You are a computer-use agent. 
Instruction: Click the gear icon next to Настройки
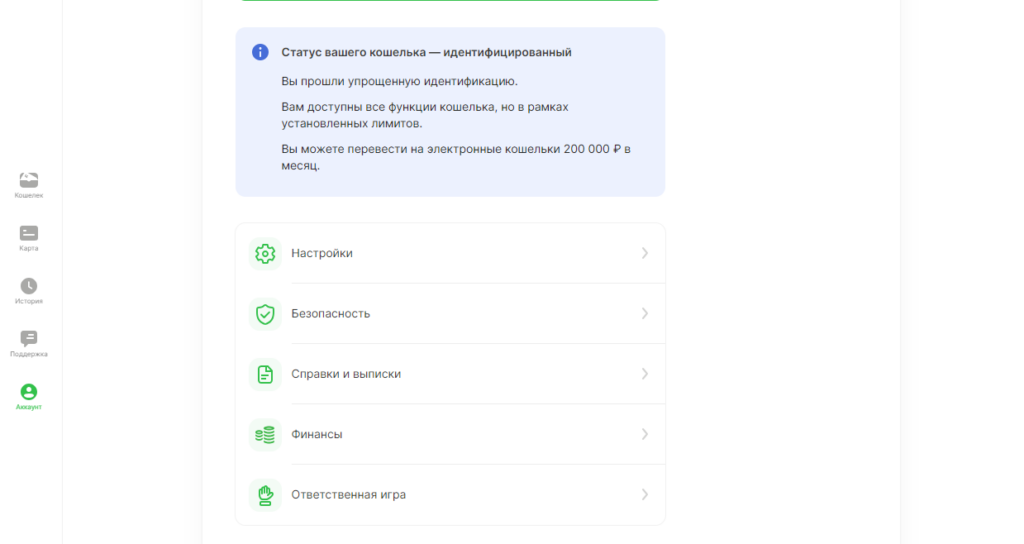click(x=265, y=253)
